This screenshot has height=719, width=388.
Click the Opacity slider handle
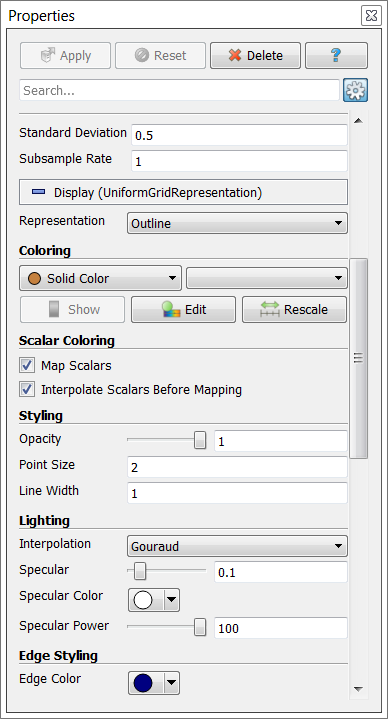(200, 441)
